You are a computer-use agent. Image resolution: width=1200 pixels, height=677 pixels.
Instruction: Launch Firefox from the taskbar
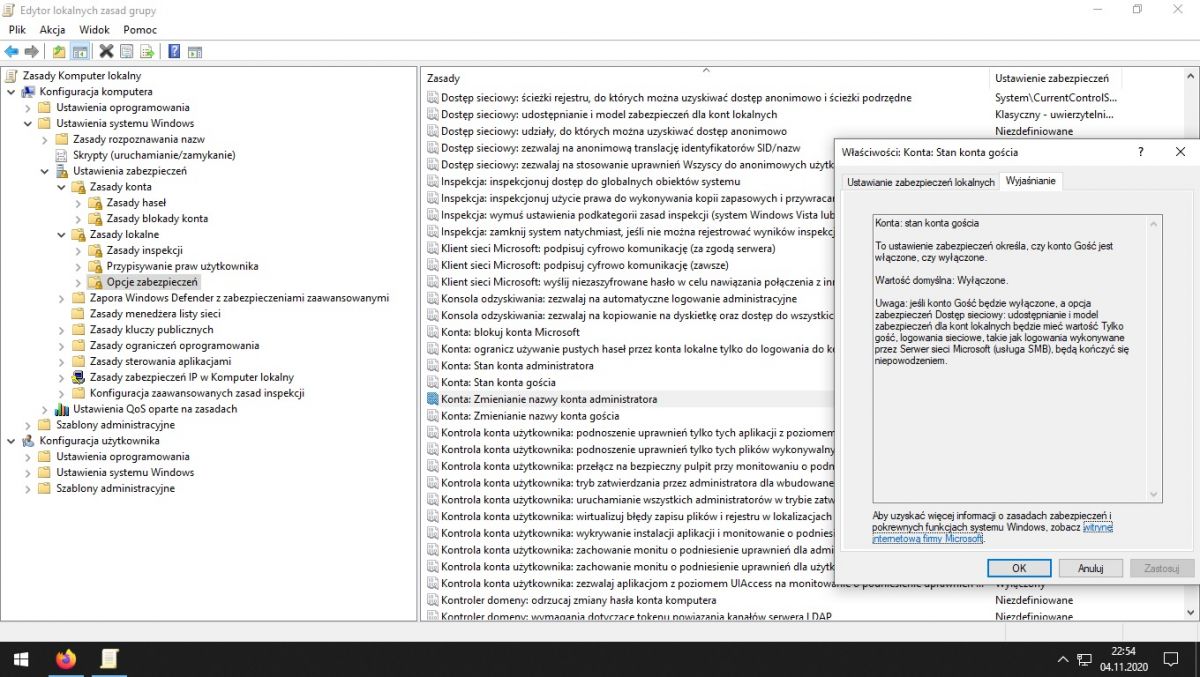(x=66, y=659)
